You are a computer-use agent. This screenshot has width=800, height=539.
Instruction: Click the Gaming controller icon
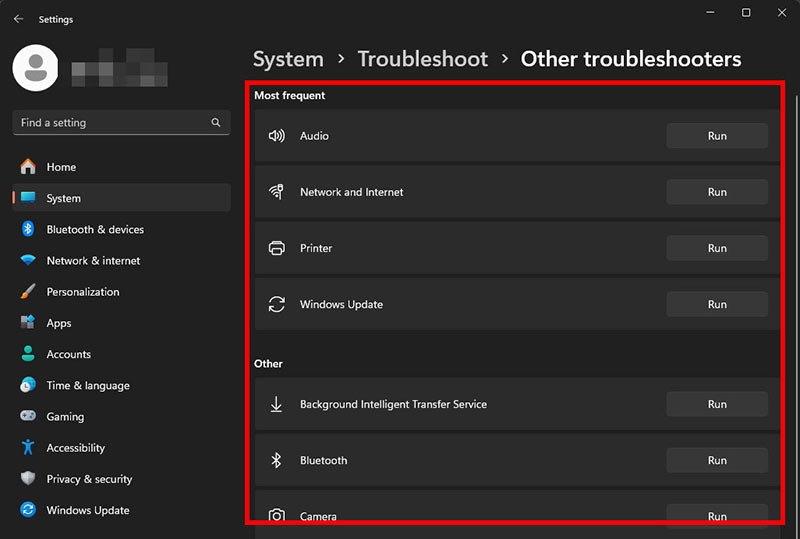[28, 416]
